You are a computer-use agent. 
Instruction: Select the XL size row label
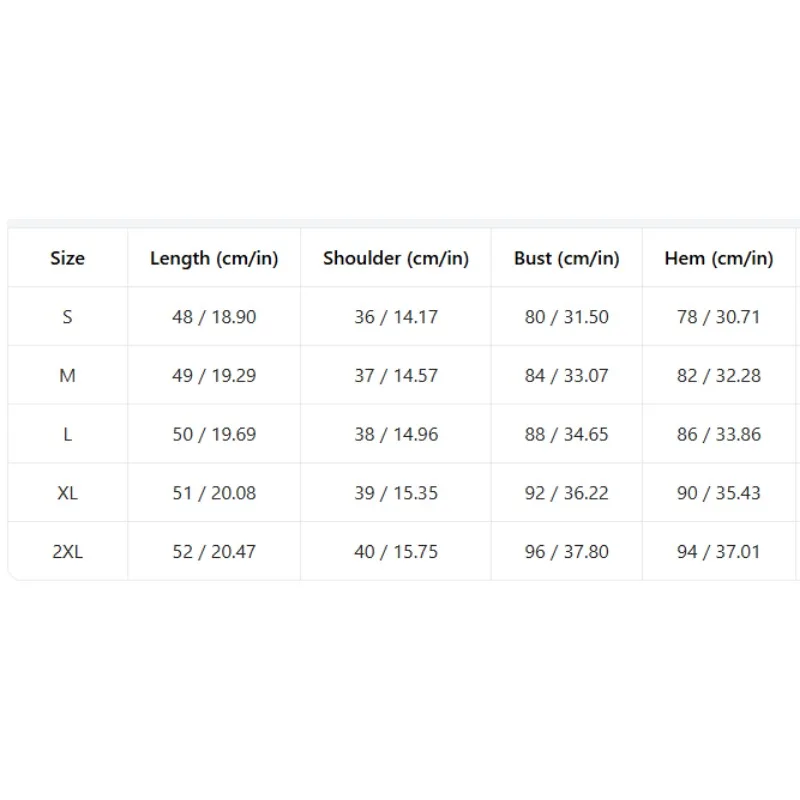pos(67,493)
